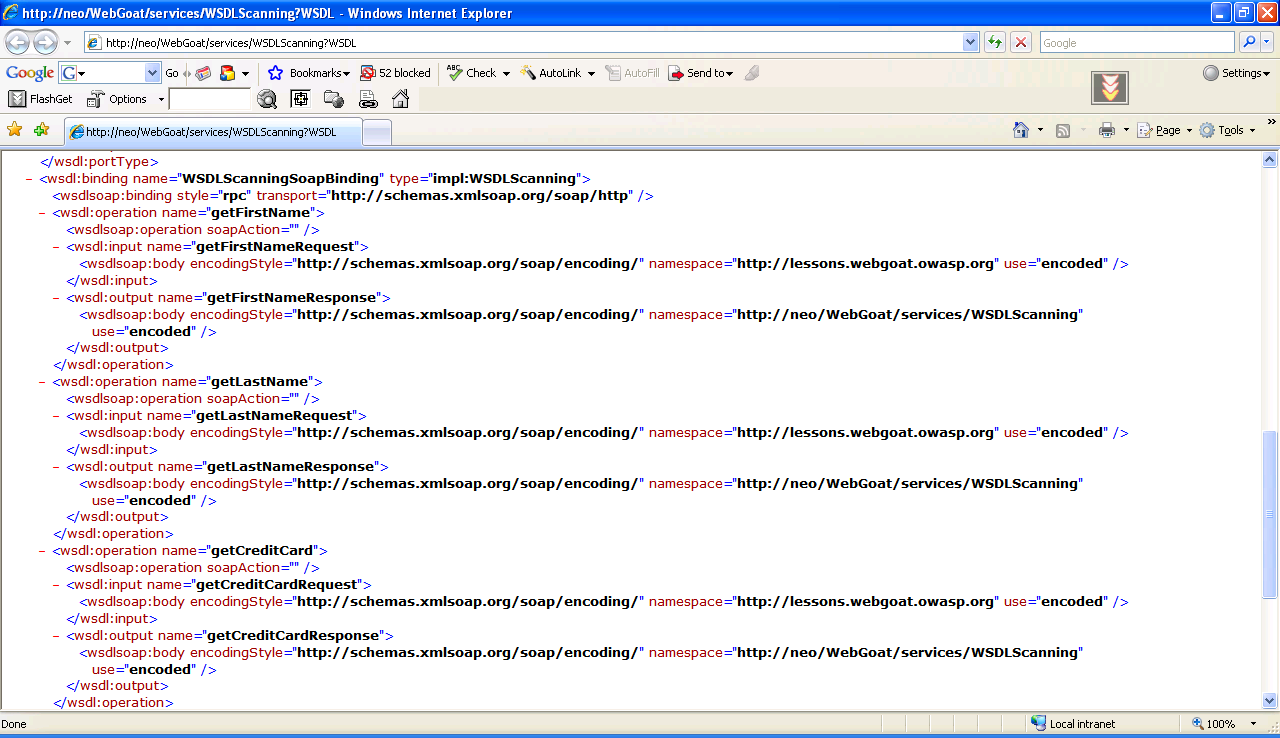Open the Send to menu button

pyautogui.click(x=701, y=73)
